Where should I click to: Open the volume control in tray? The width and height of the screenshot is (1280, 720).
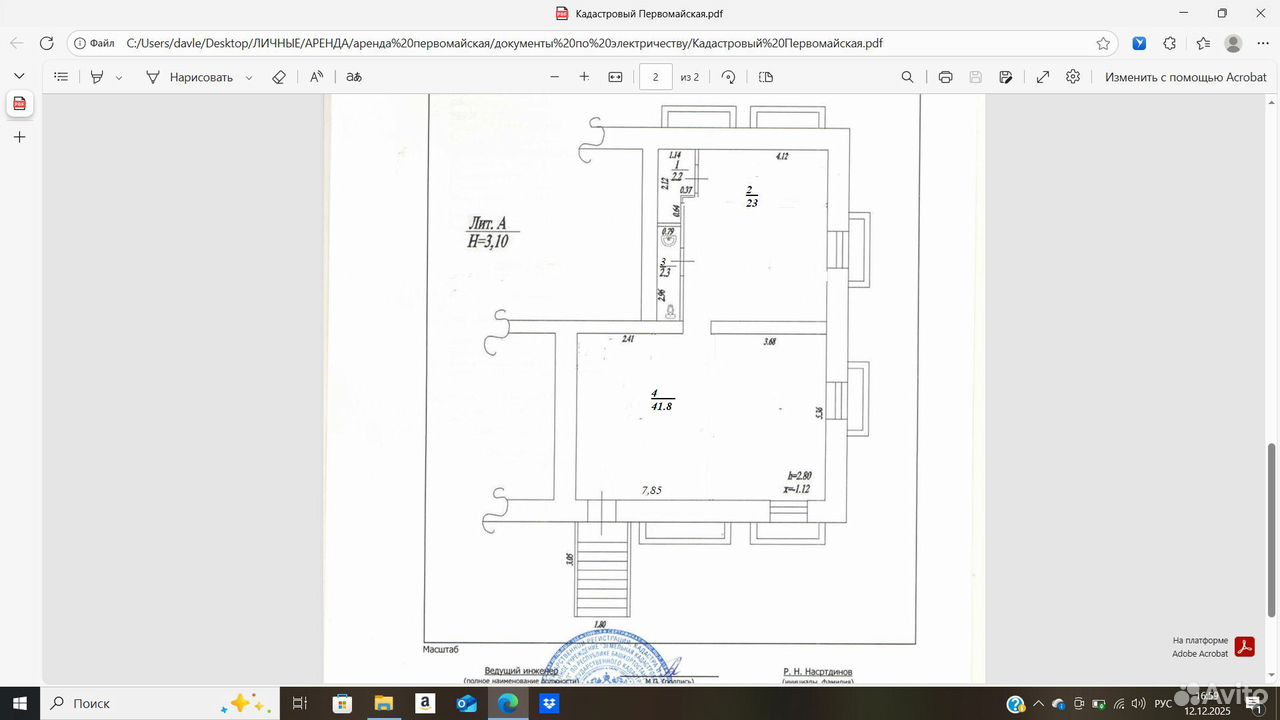click(1138, 703)
